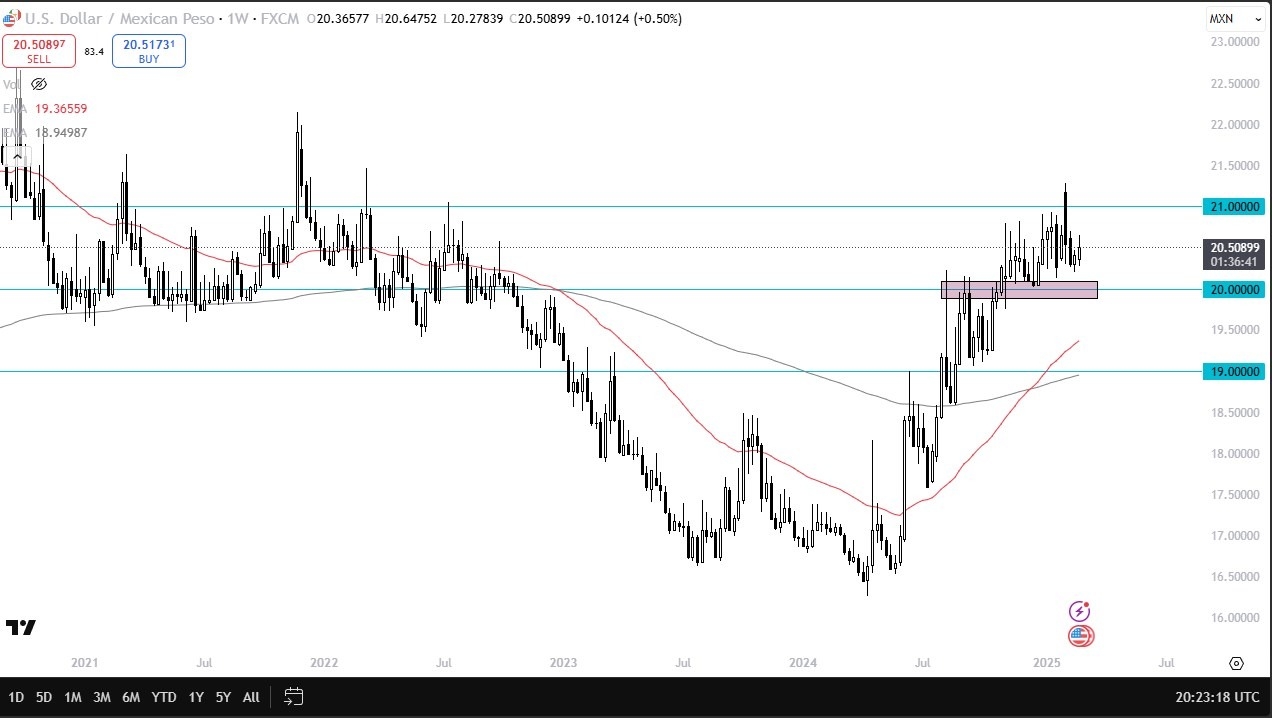Select the YTD range tab
This screenshot has width=1272, height=718.
pyautogui.click(x=163, y=697)
